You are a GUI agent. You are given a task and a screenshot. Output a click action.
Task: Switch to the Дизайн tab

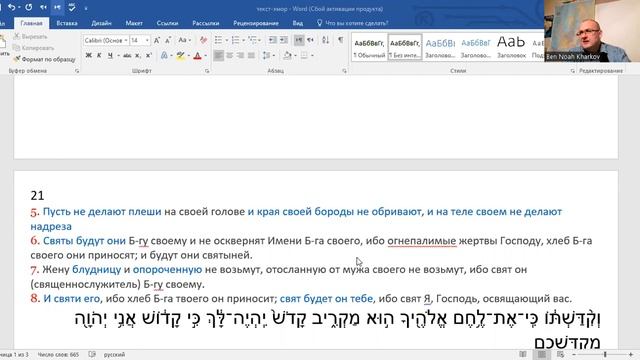tap(101, 23)
